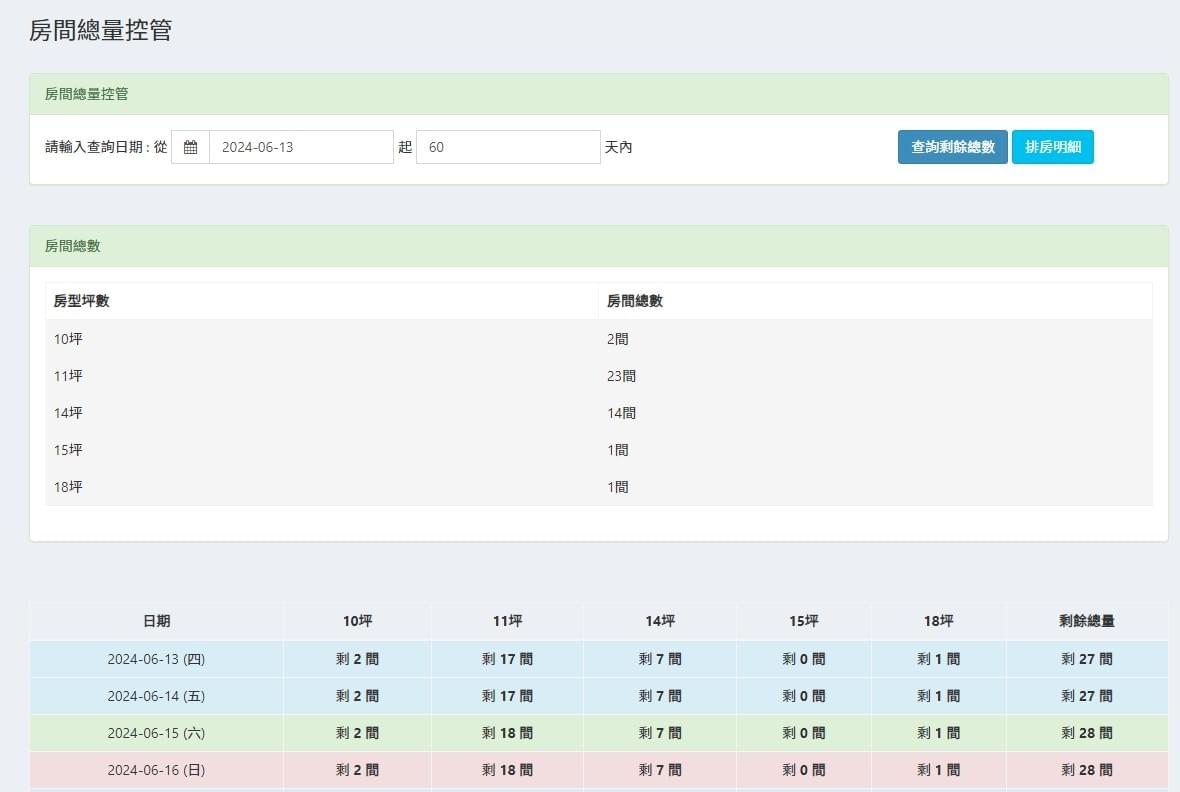Click the 房間總數 green panel header
Image resolution: width=1180 pixels, height=792 pixels.
click(598, 246)
